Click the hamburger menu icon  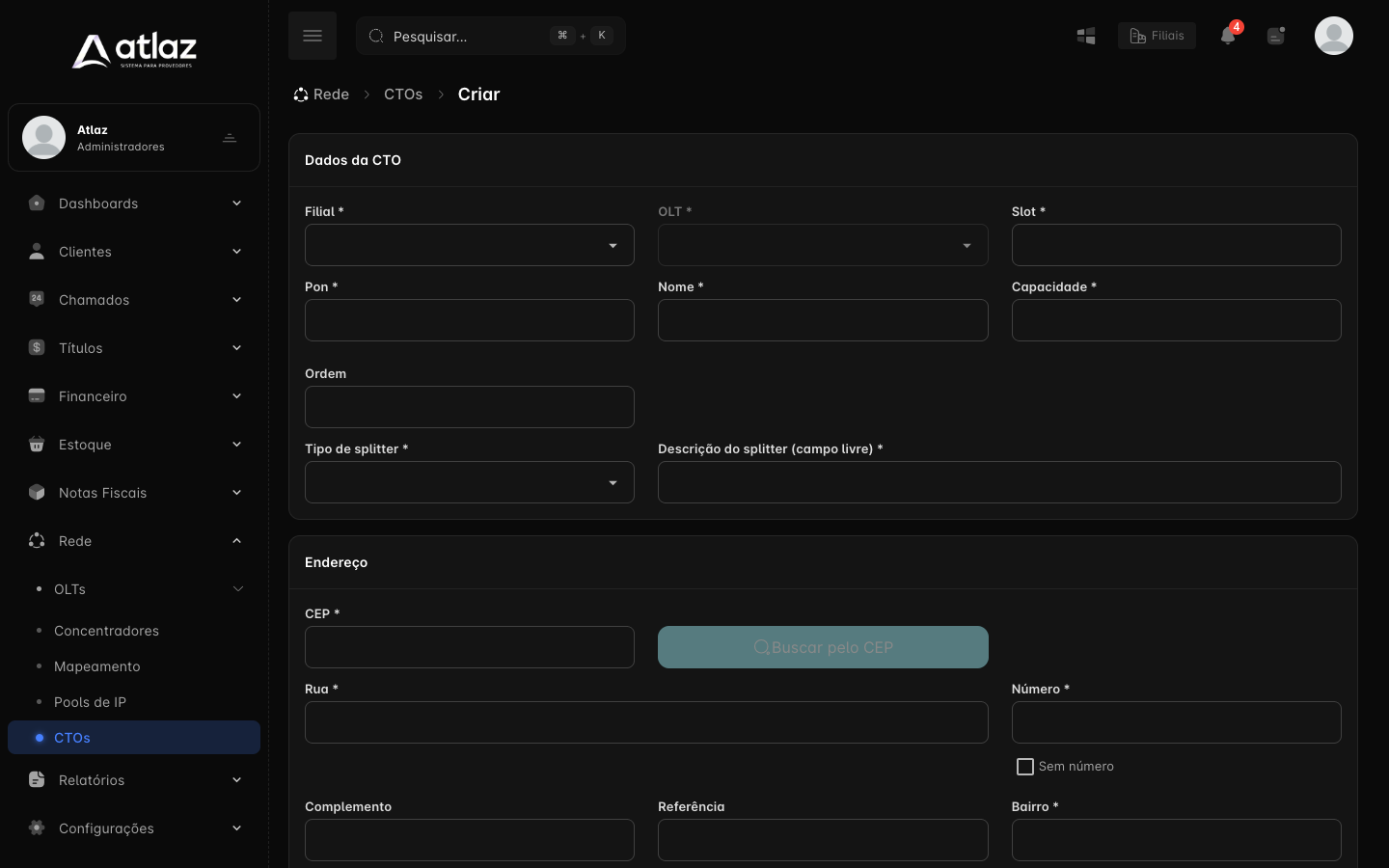tap(313, 36)
